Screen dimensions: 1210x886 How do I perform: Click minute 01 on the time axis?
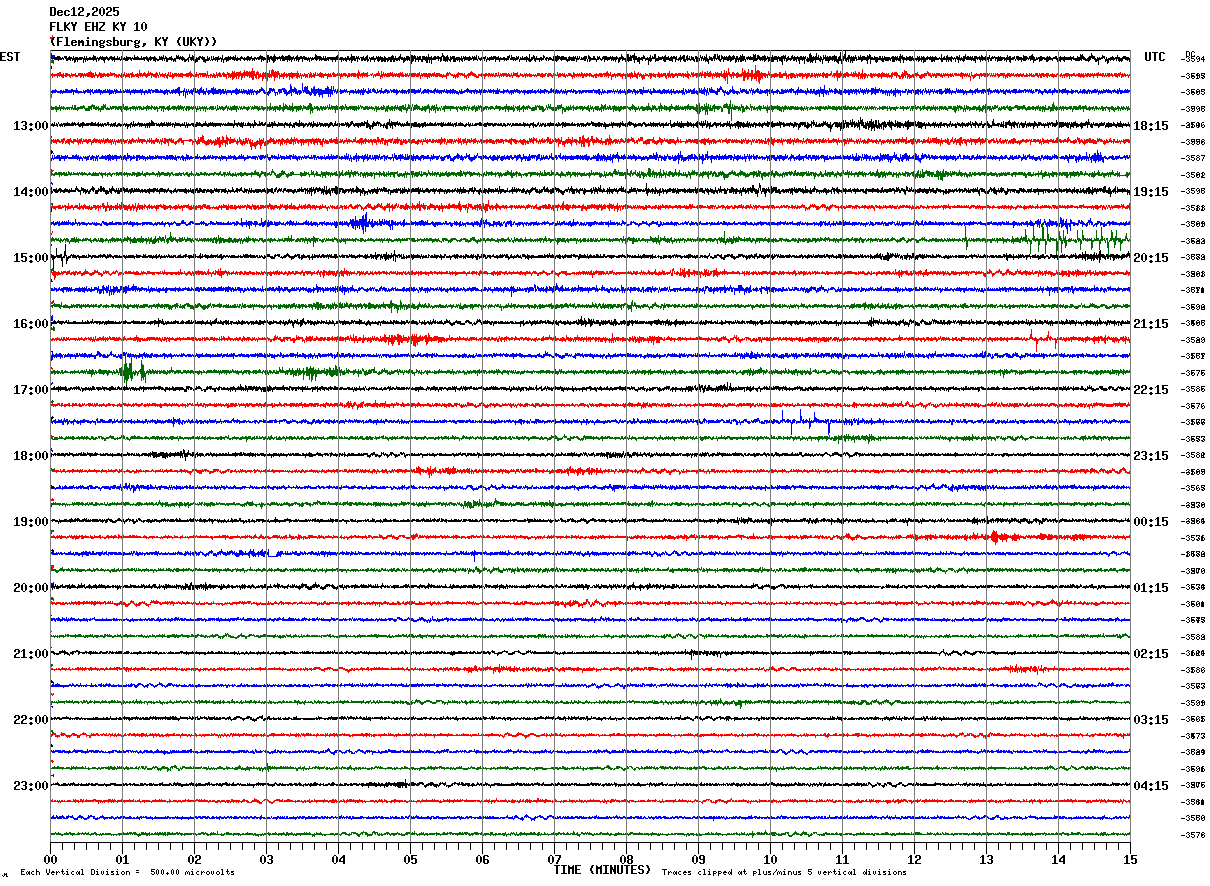(x=122, y=860)
